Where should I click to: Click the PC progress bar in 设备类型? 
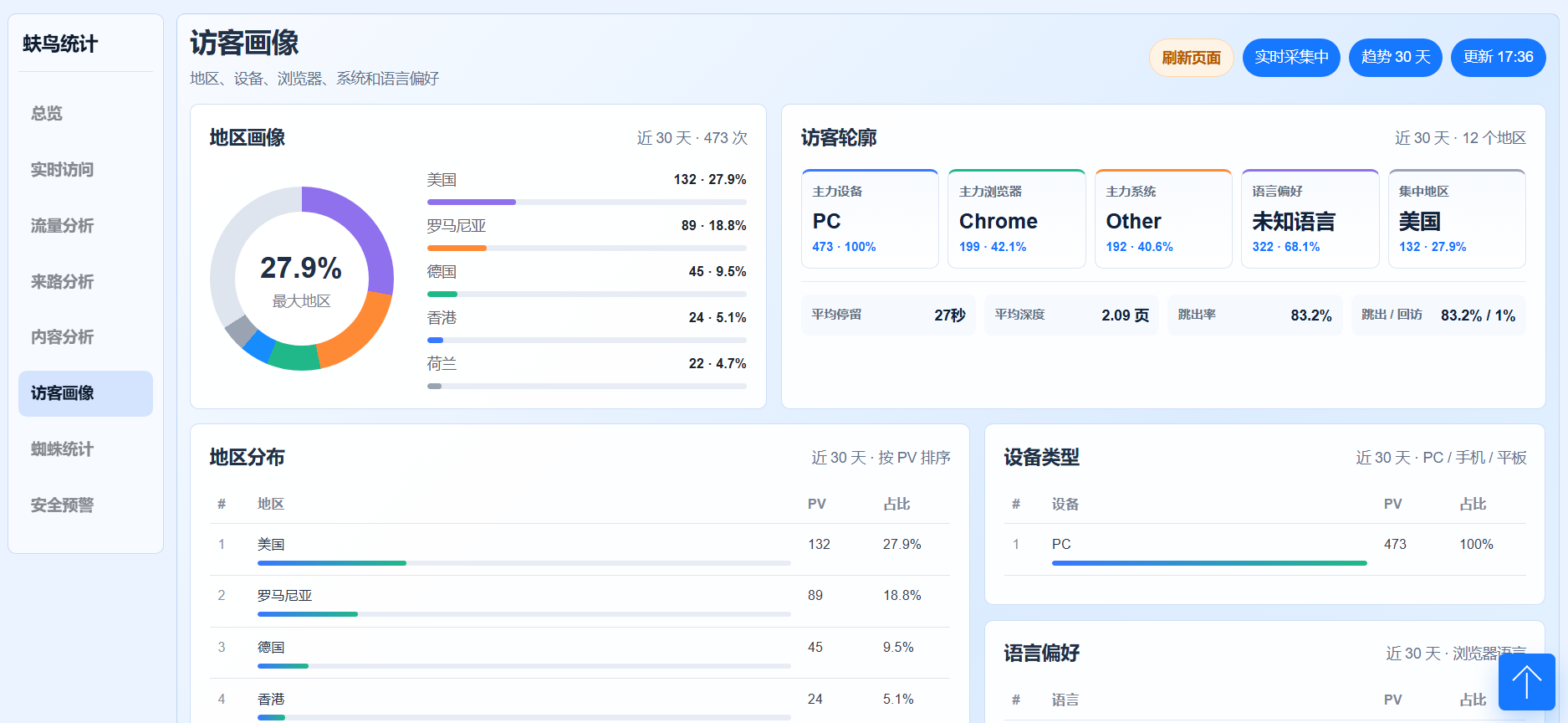[x=1209, y=563]
